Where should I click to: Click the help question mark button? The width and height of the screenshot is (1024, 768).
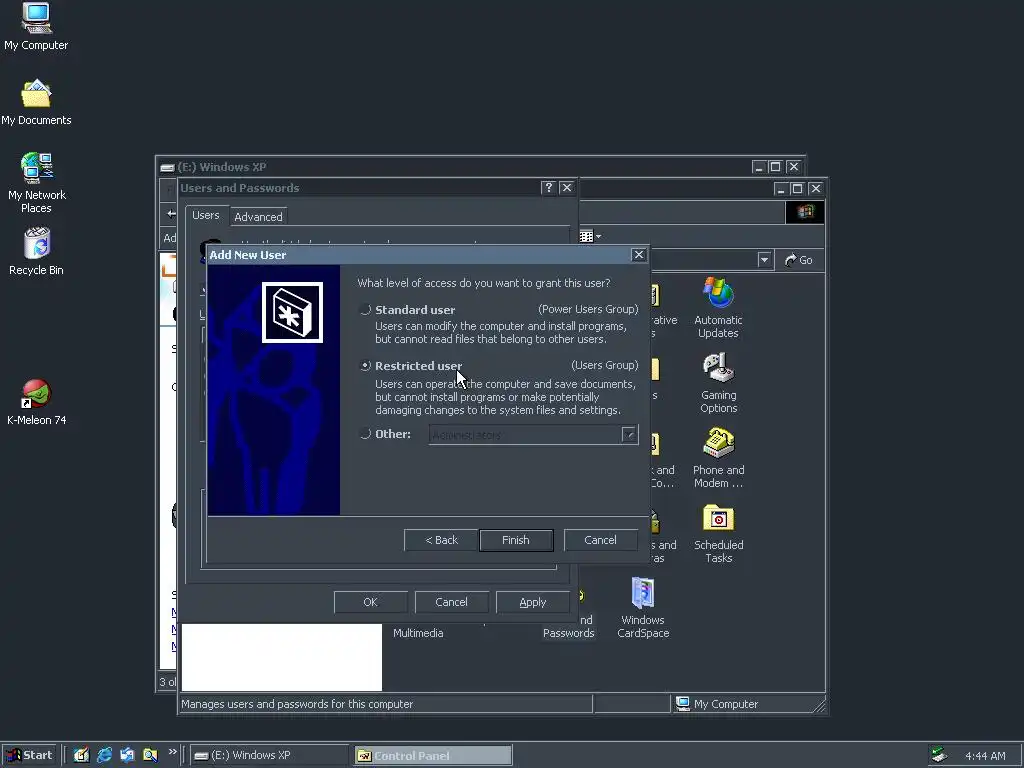[549, 188]
